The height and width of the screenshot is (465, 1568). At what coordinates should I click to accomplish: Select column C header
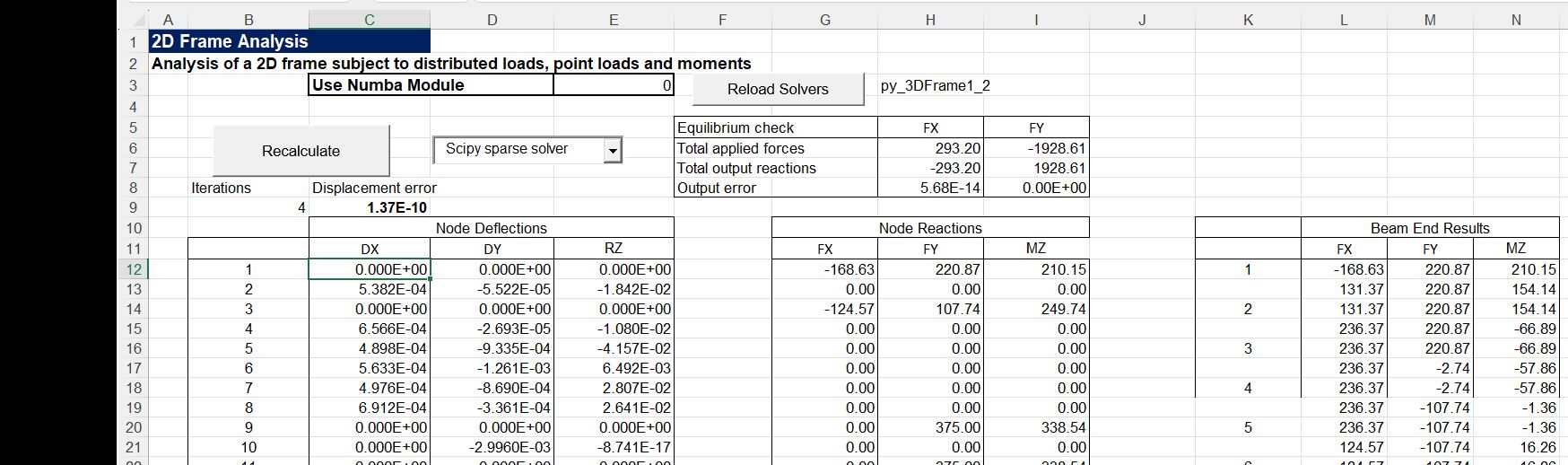point(369,20)
